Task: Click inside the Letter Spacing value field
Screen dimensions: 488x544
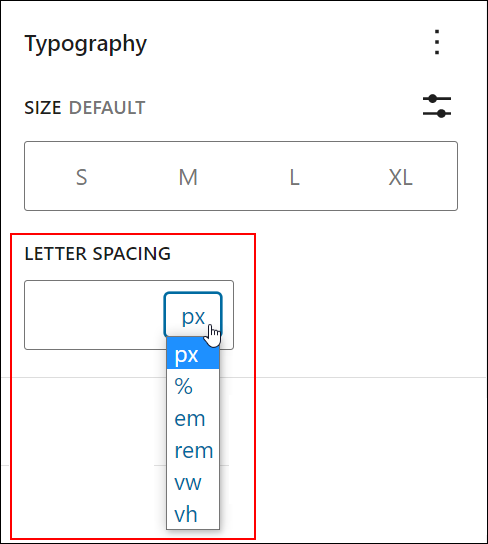Action: click(94, 315)
